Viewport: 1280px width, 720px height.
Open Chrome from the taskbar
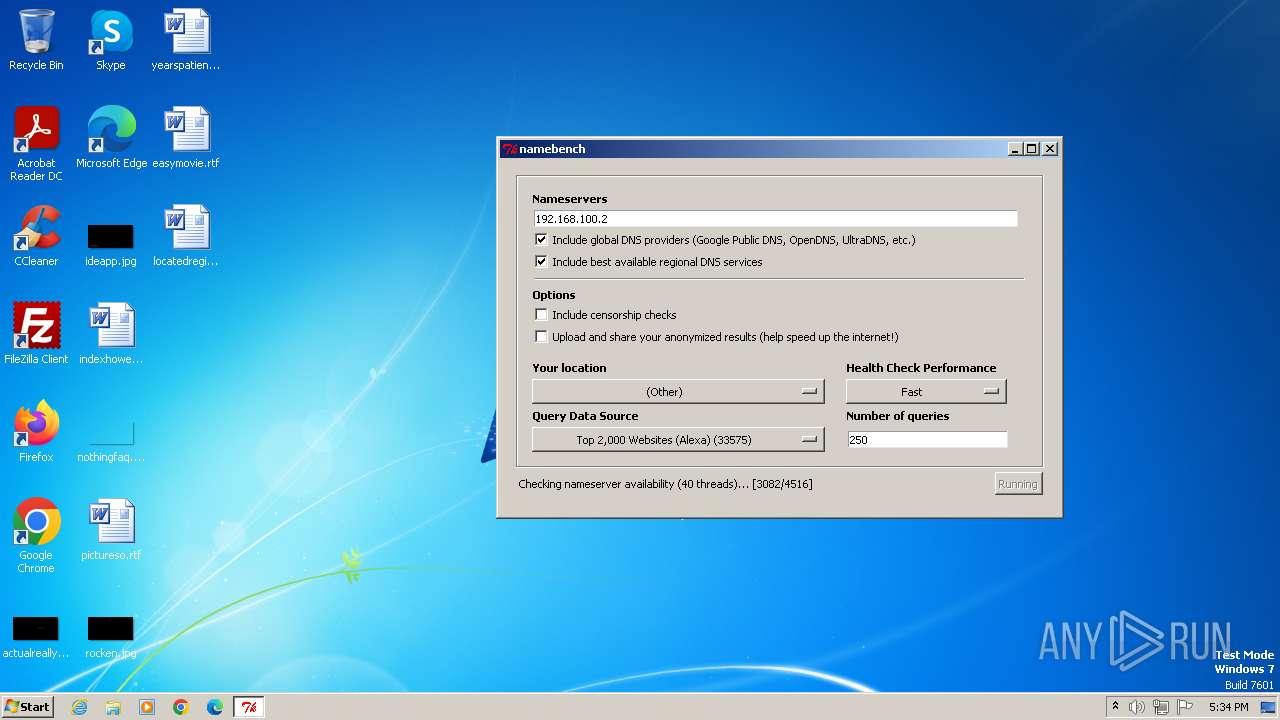181,707
